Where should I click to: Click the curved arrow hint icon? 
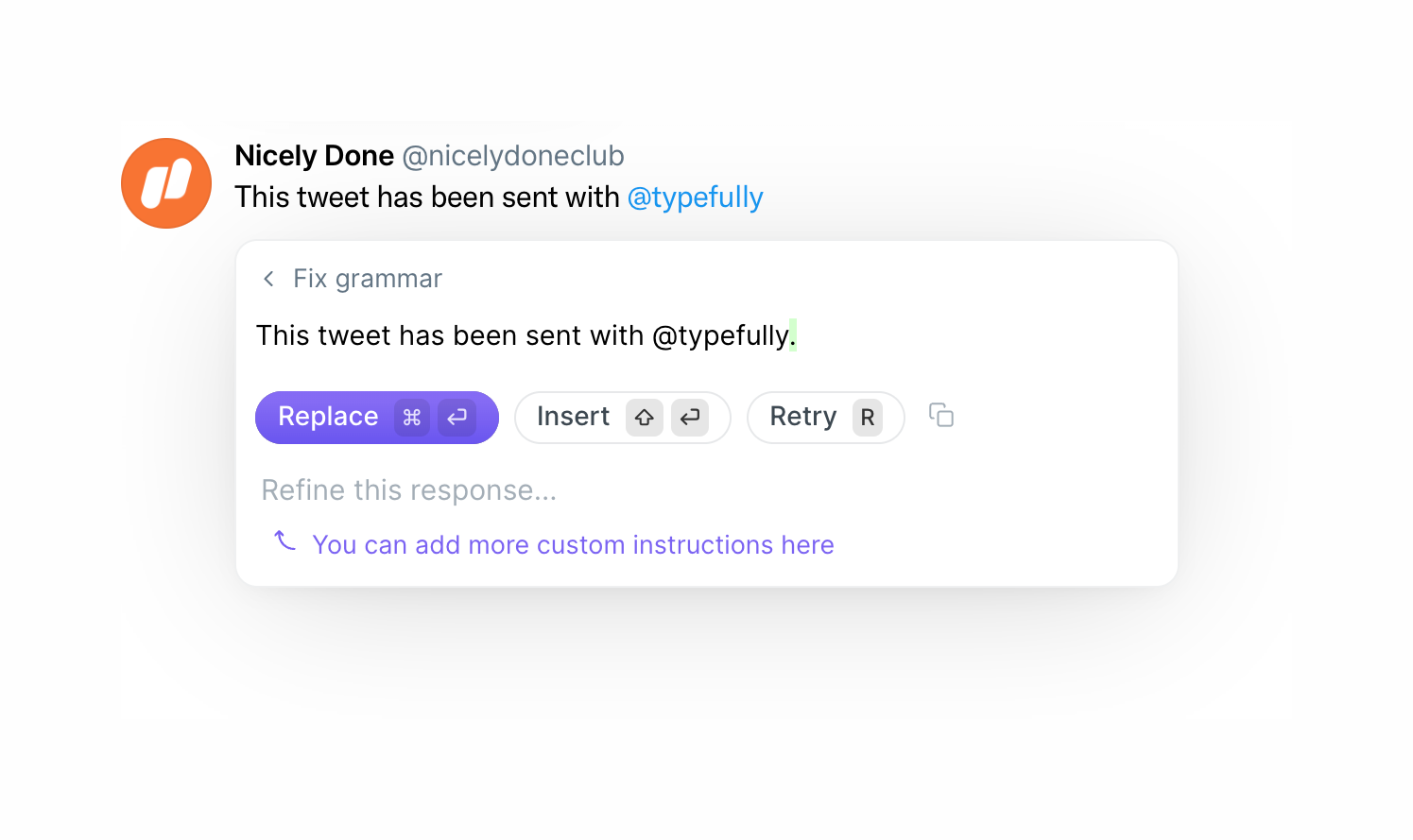(284, 540)
